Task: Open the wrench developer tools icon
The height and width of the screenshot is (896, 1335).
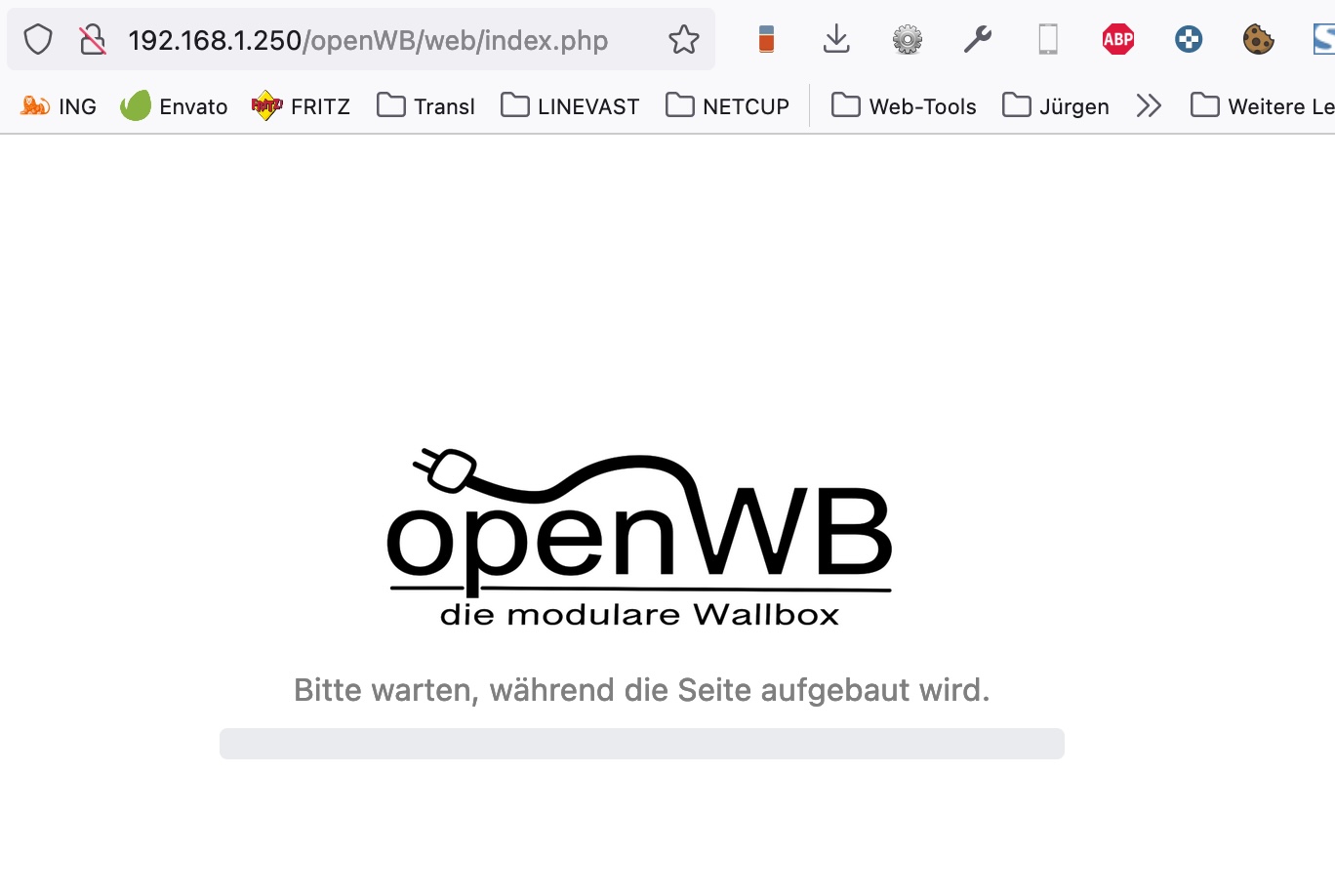Action: coord(977,39)
